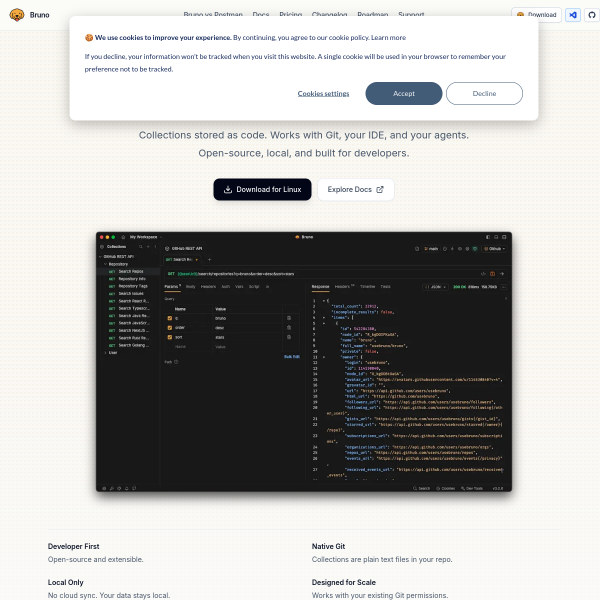Click the main git branch button

pyautogui.click(x=431, y=249)
